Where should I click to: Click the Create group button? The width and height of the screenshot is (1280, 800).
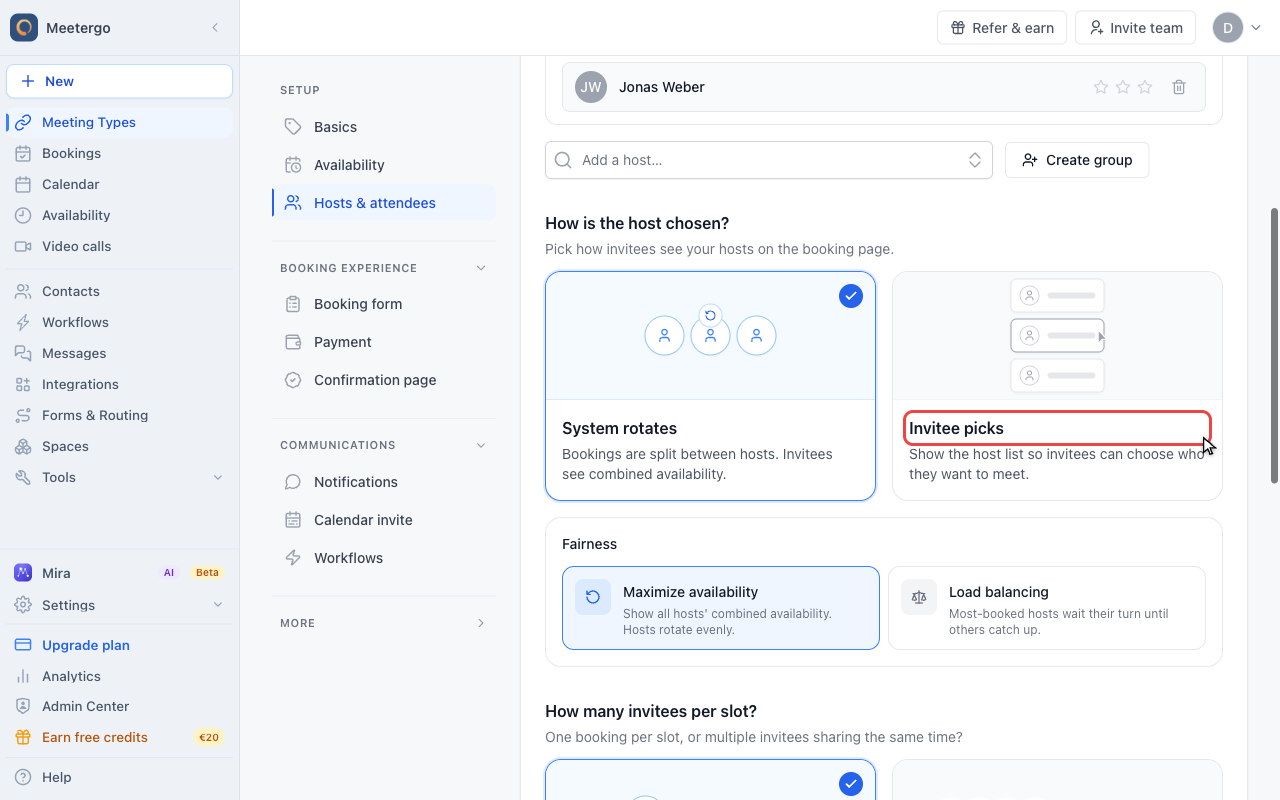click(x=1077, y=160)
